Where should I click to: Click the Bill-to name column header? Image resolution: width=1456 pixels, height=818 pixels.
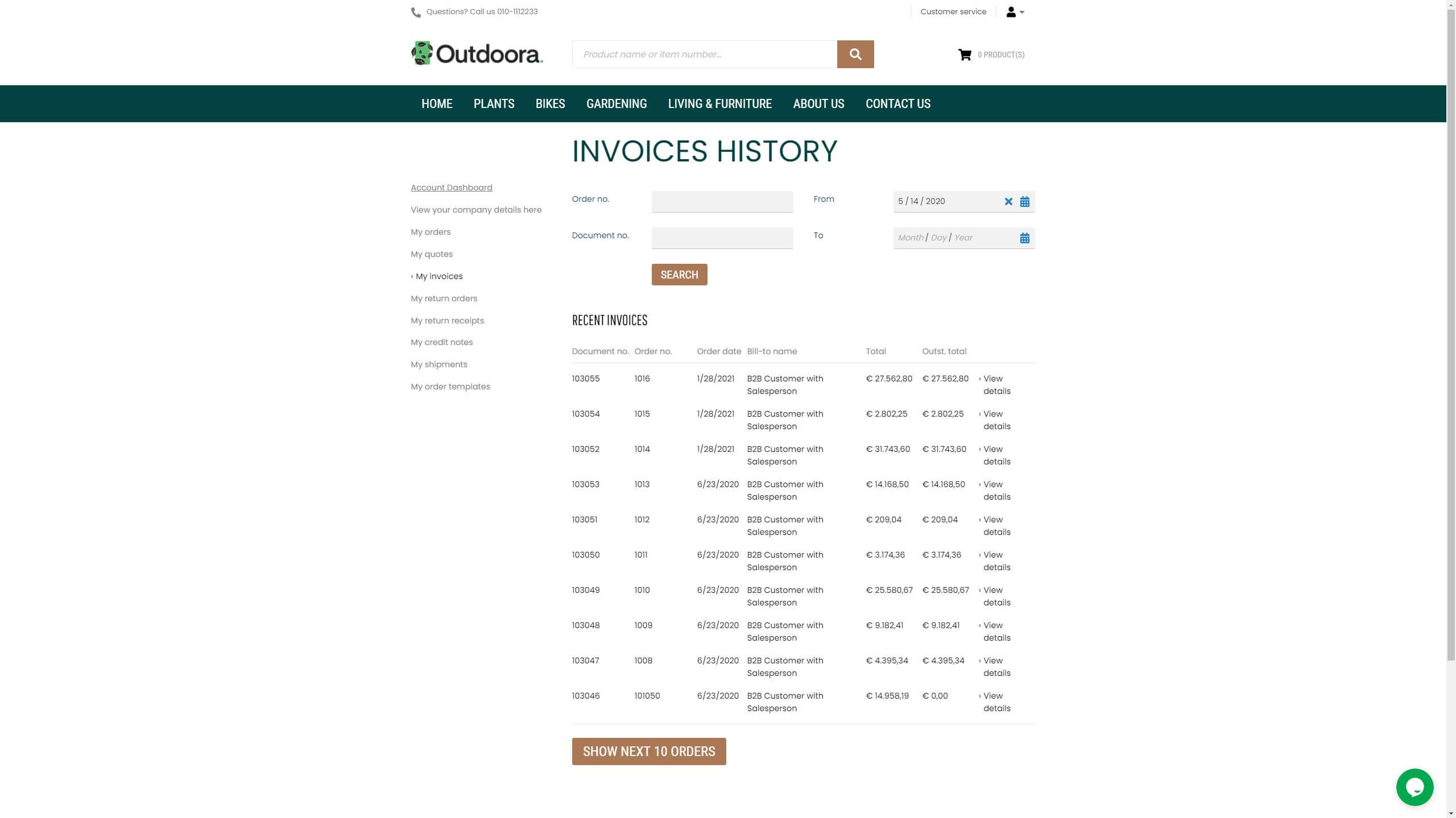772,351
